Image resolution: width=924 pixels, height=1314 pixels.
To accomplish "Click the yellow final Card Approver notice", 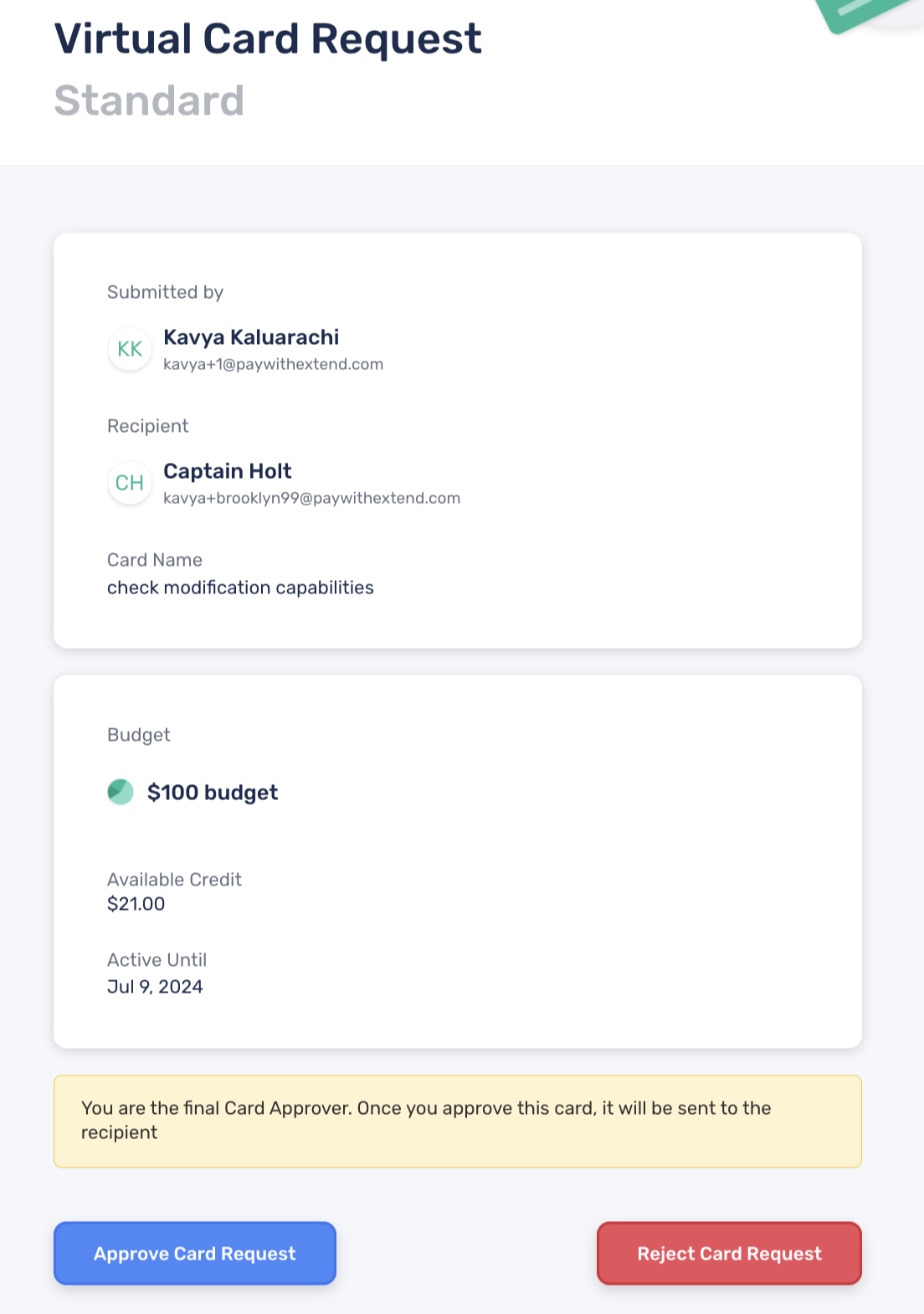I will [x=458, y=1122].
